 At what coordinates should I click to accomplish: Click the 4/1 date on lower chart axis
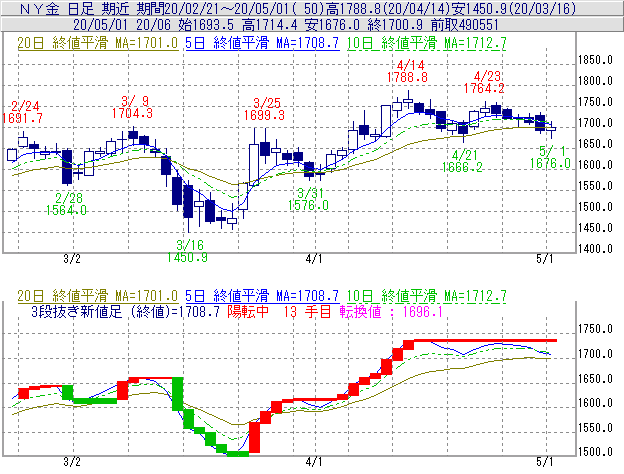[x=314, y=462]
